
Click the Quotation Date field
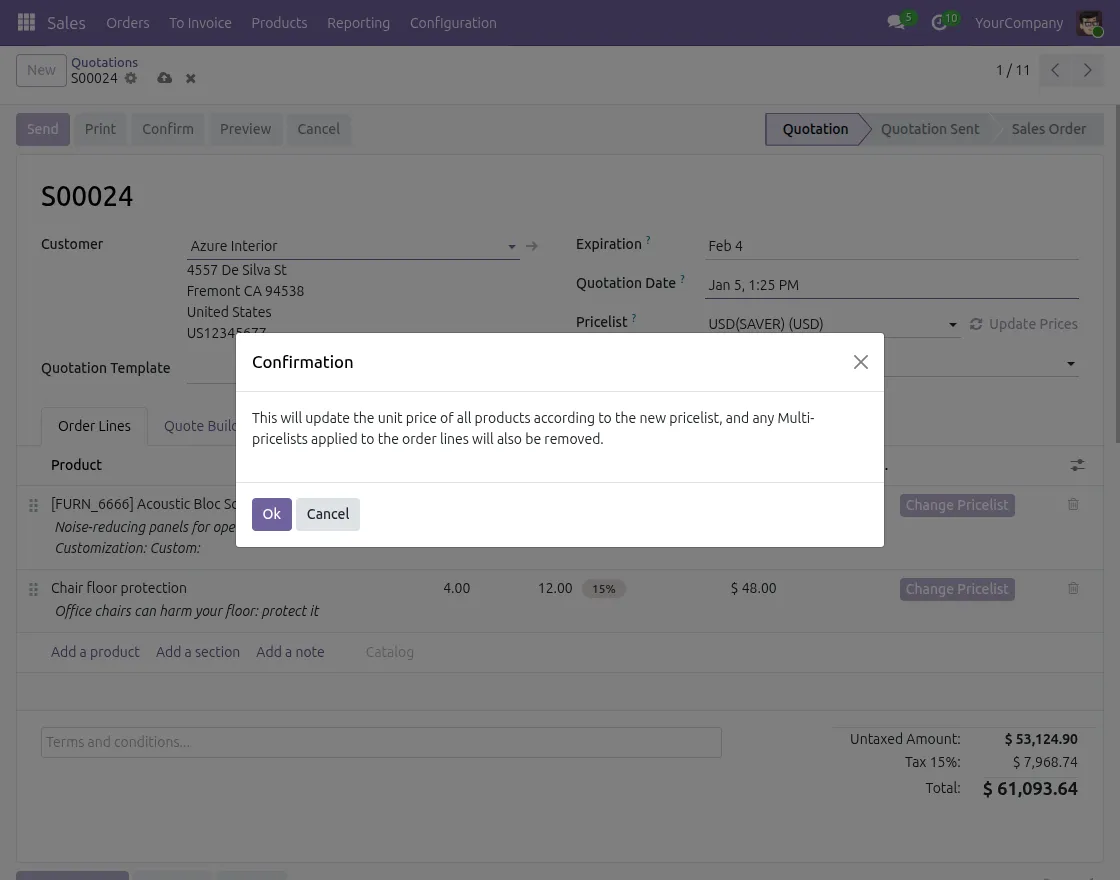coord(891,285)
